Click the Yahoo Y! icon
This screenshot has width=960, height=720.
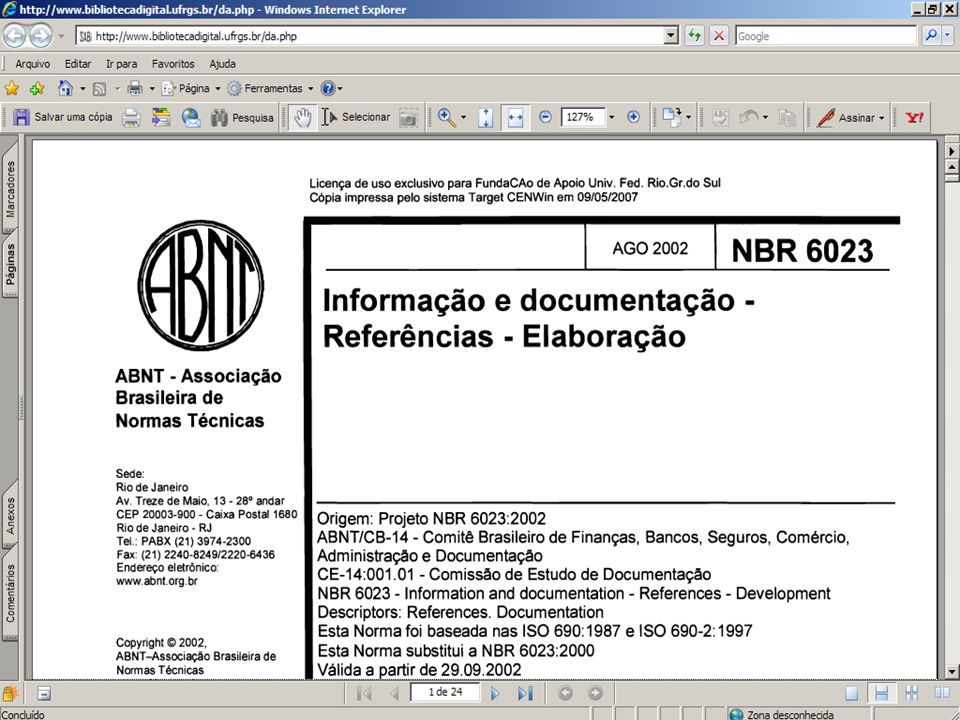coord(914,117)
